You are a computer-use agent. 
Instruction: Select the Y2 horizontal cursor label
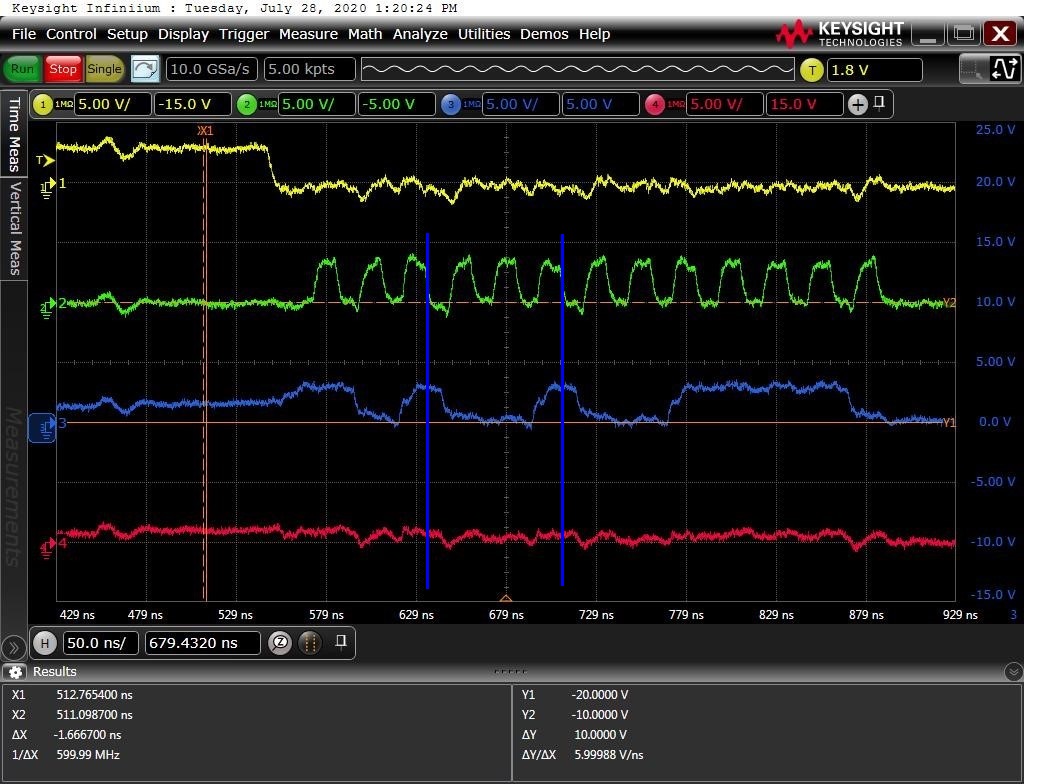[x=949, y=303]
